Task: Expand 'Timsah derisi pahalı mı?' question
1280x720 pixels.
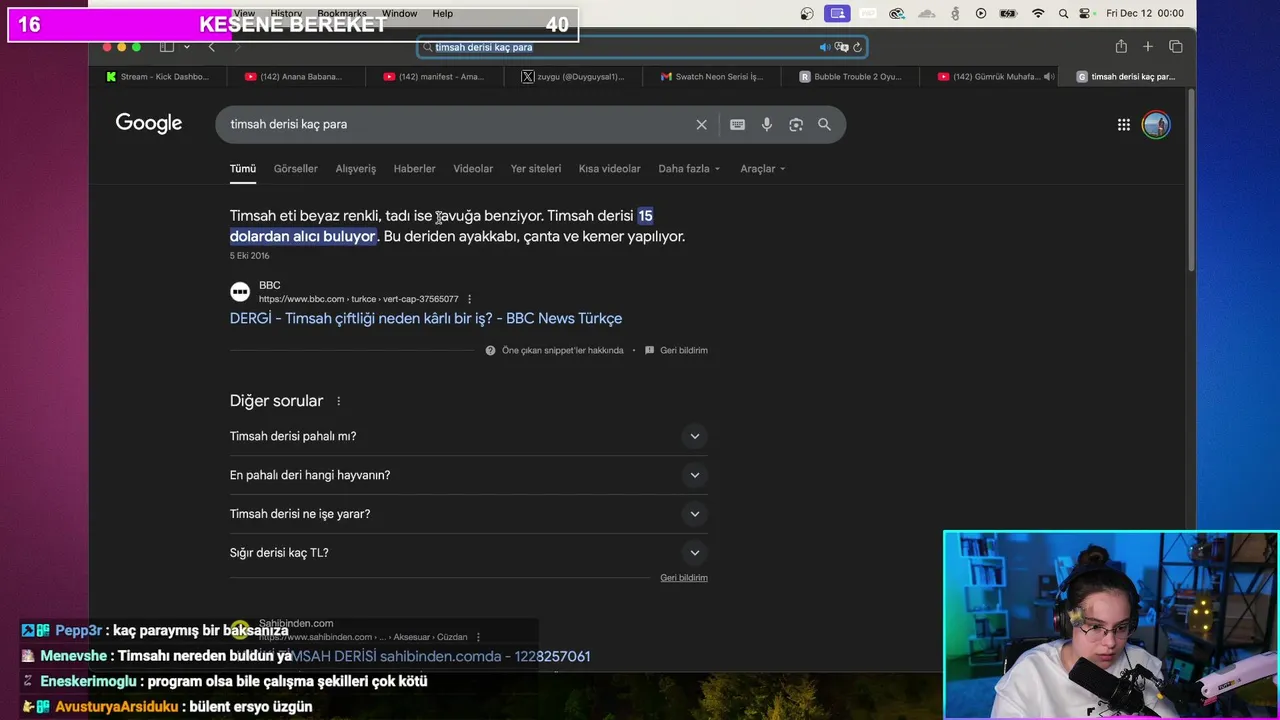Action: [x=468, y=436]
